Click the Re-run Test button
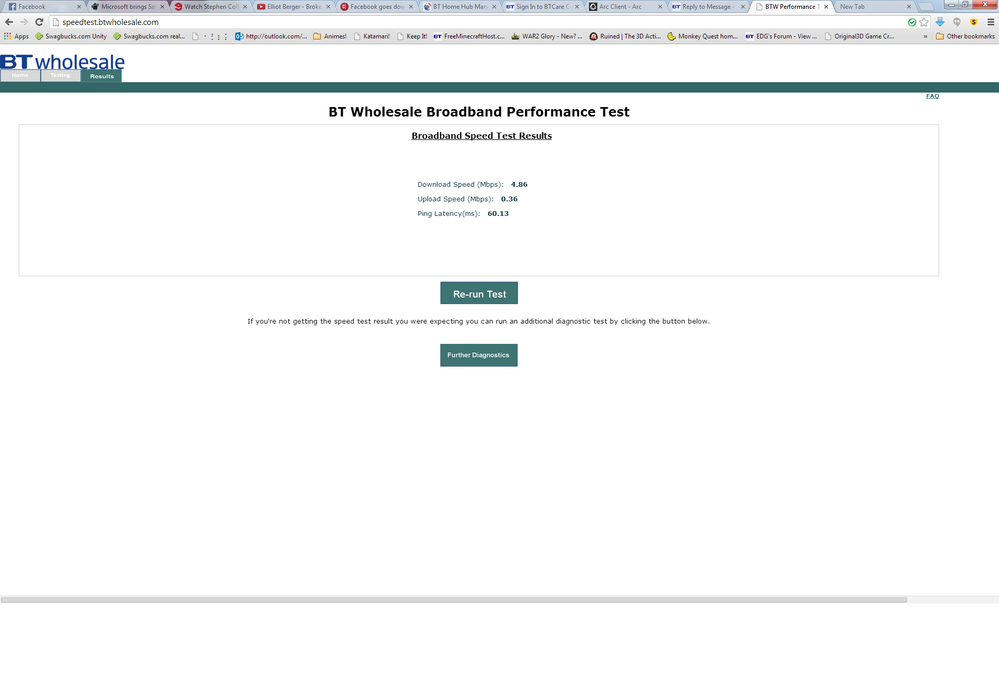999x694 pixels. click(478, 292)
